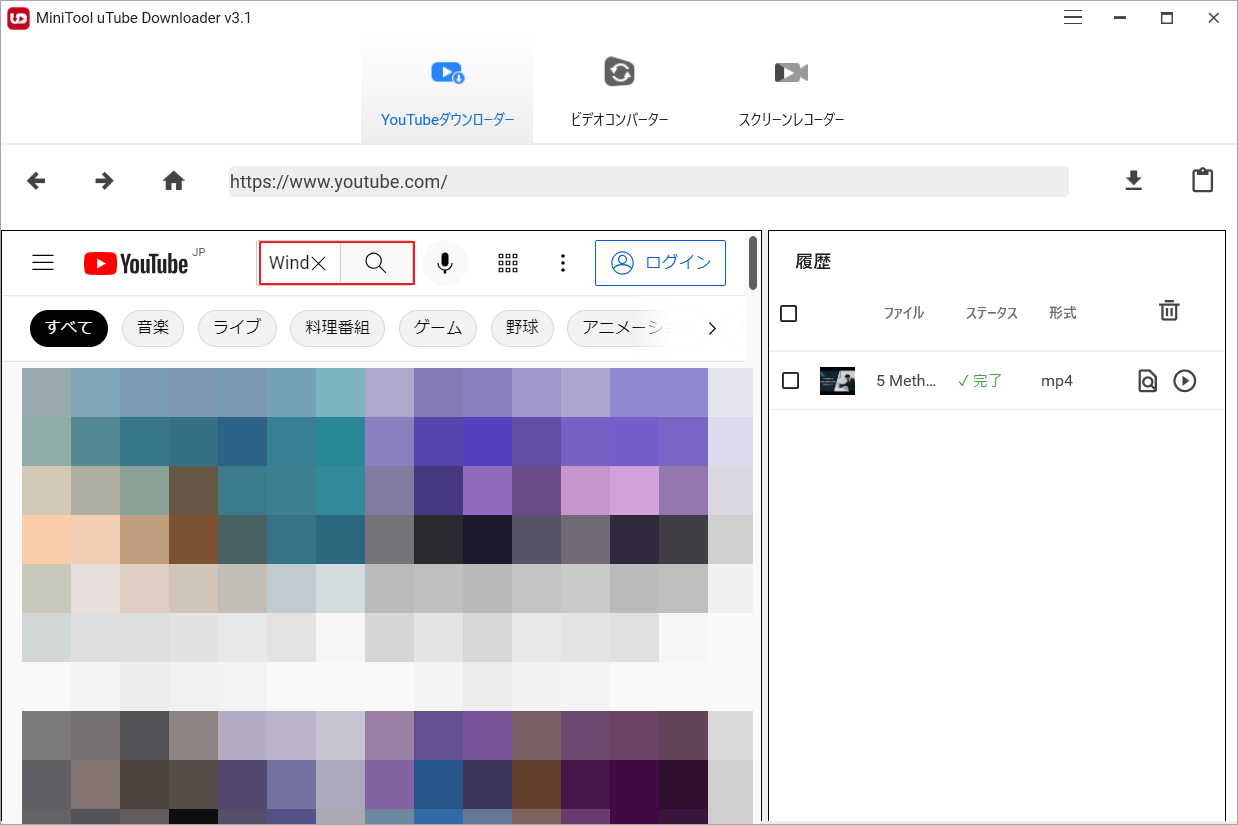
Task: Locate the 5 Meth... file via folder search icon
Action: [x=1148, y=381]
